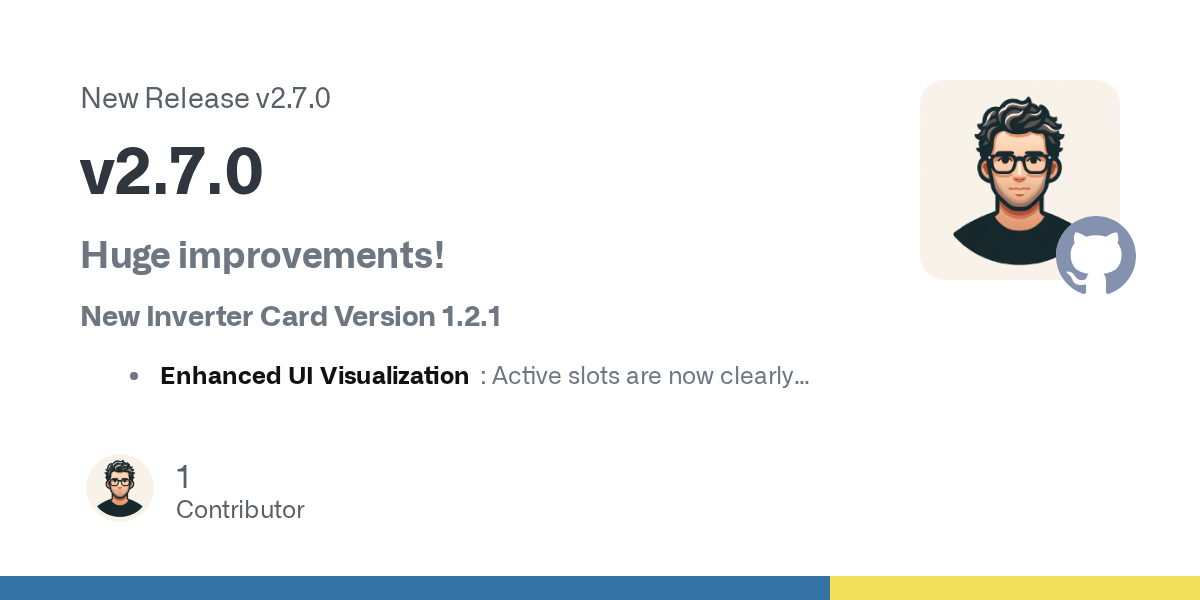Click the blue language bar segment

click(x=414, y=588)
